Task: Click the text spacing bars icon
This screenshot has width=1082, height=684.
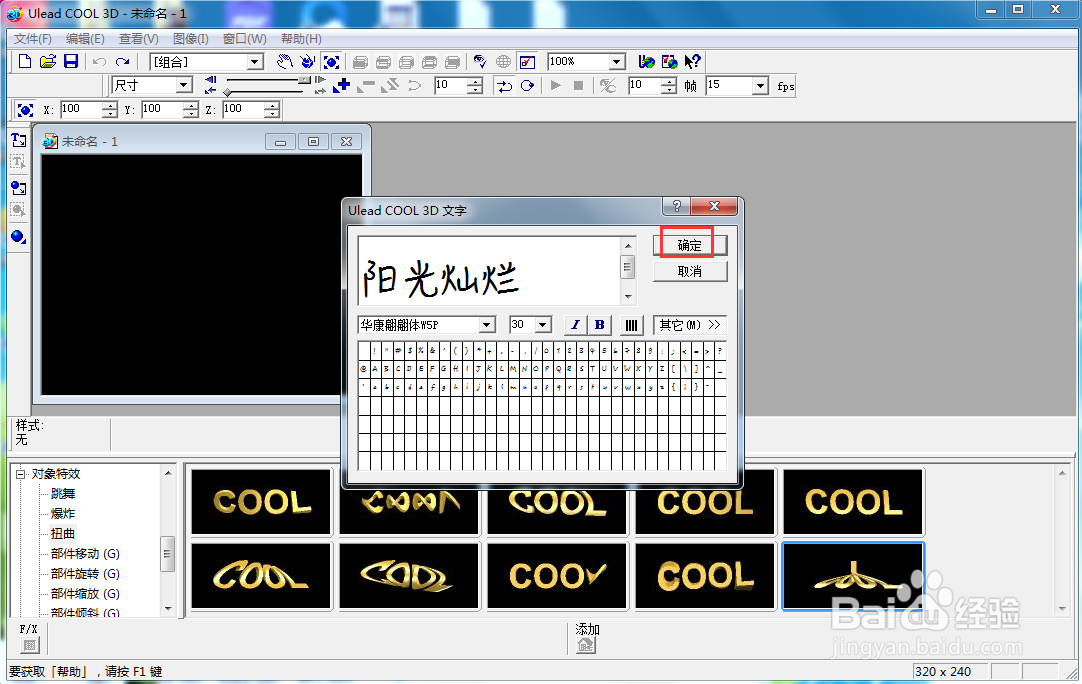Action: (631, 325)
